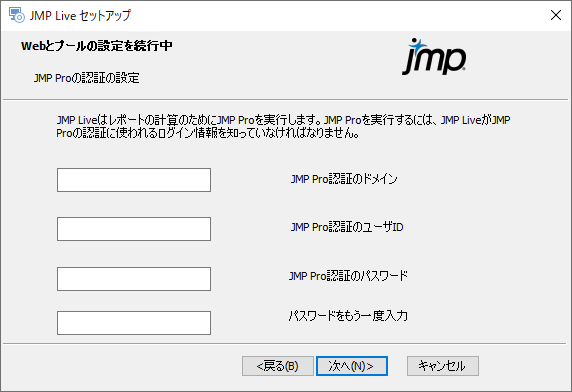Click the subtitle JMP Proの認証の設定
The width and height of the screenshot is (572, 392).
point(86,78)
